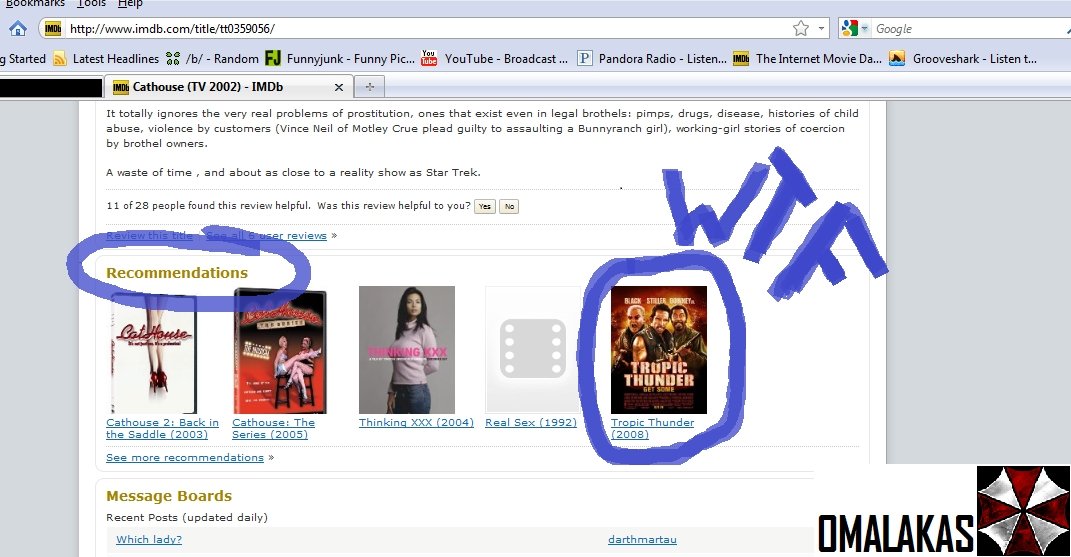Open Latest Headlines feed bookmark
Viewport: 1071px width, 557px height.
coord(106,59)
